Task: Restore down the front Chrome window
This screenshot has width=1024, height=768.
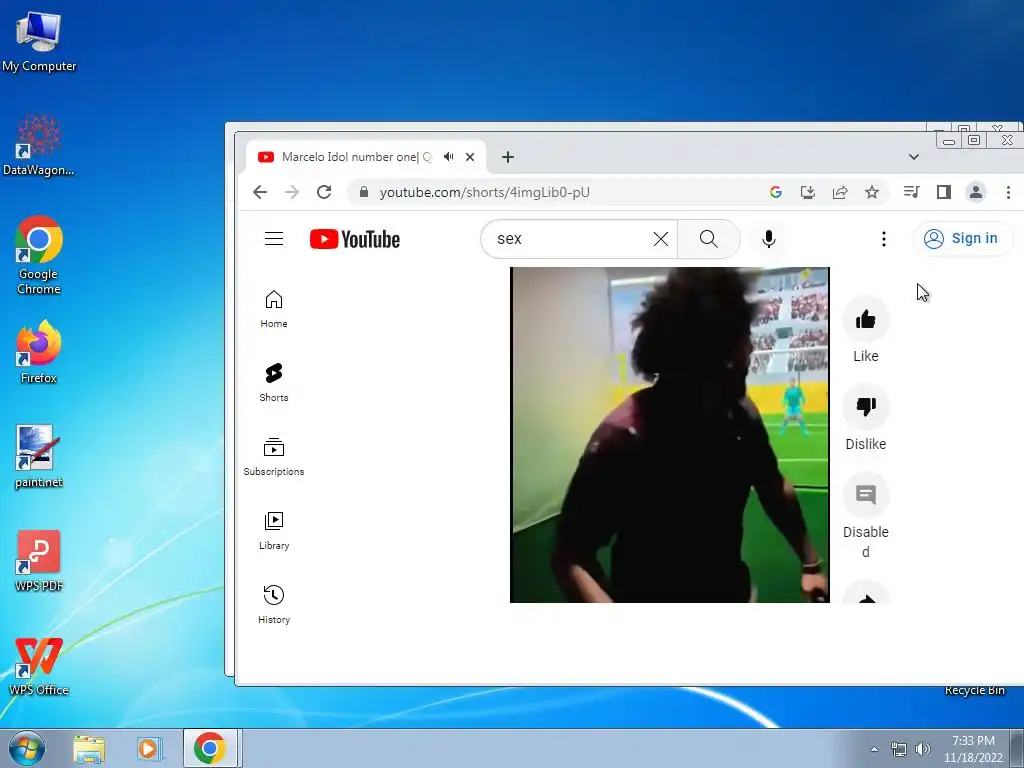Action: [x=974, y=140]
